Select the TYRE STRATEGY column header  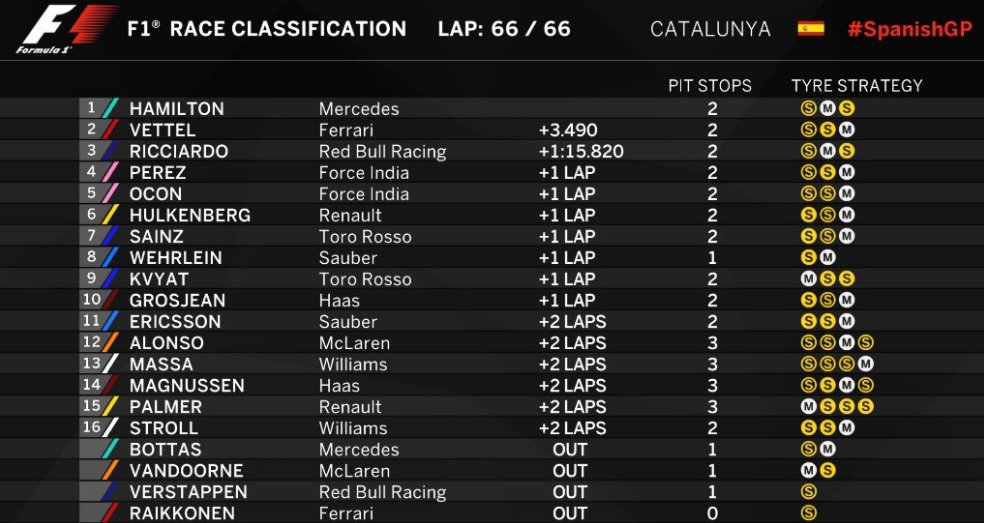tap(856, 86)
